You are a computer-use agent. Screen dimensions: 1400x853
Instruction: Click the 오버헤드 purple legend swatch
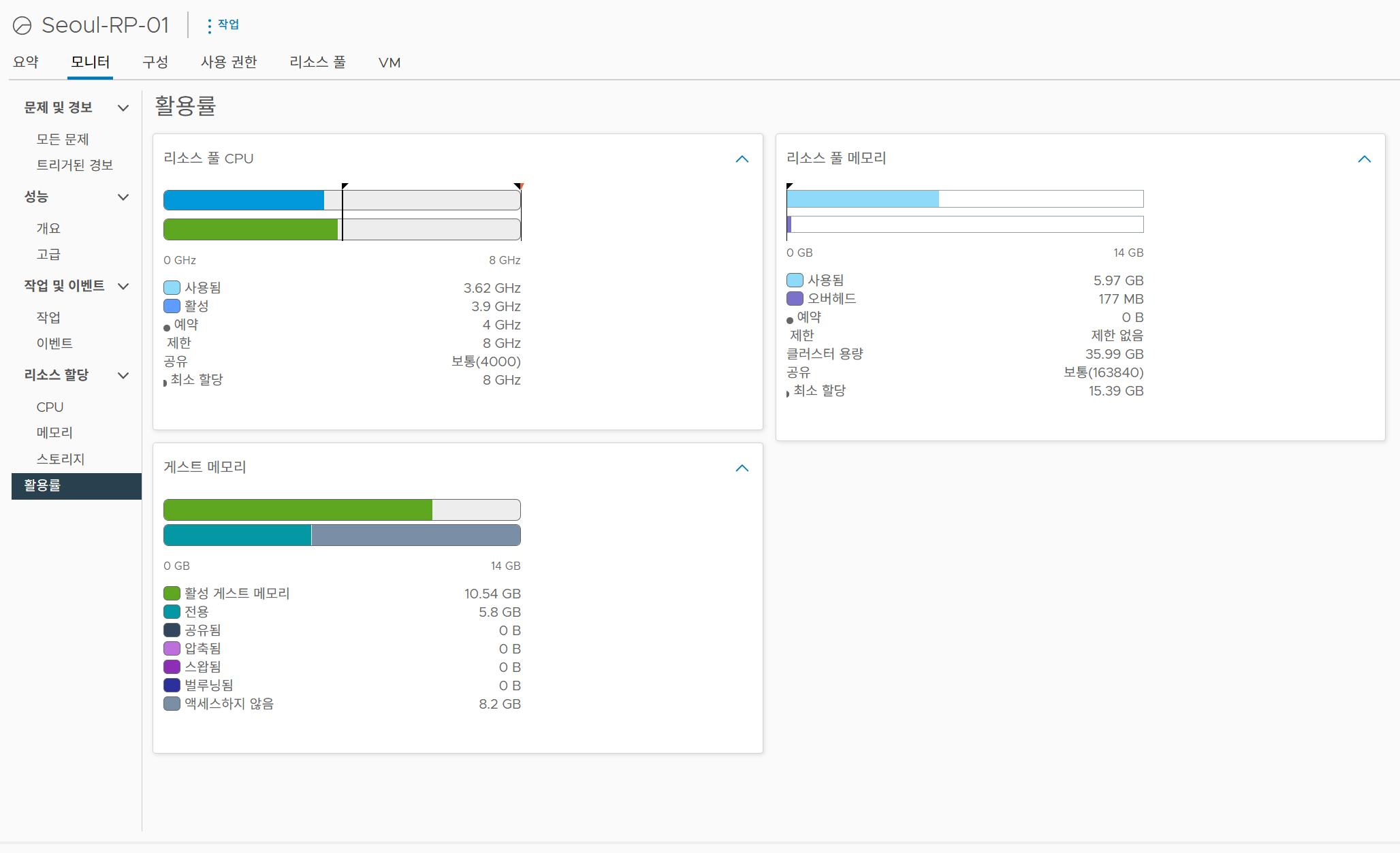tap(795, 299)
